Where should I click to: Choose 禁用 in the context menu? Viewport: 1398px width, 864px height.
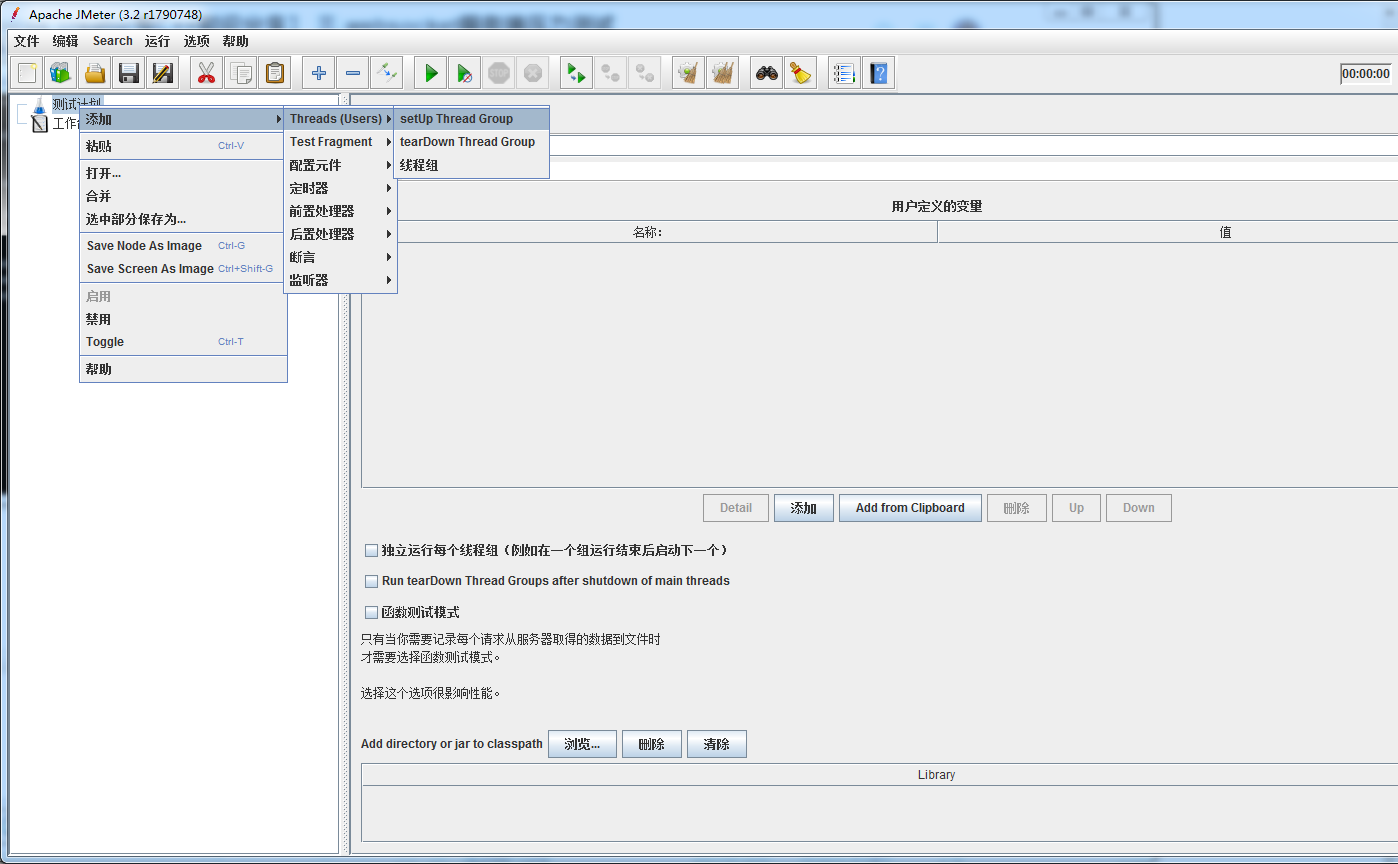tap(183, 319)
